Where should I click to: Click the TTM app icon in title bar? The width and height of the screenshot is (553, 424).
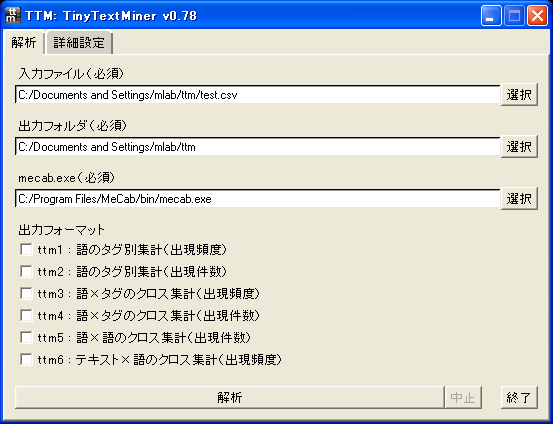13,16
